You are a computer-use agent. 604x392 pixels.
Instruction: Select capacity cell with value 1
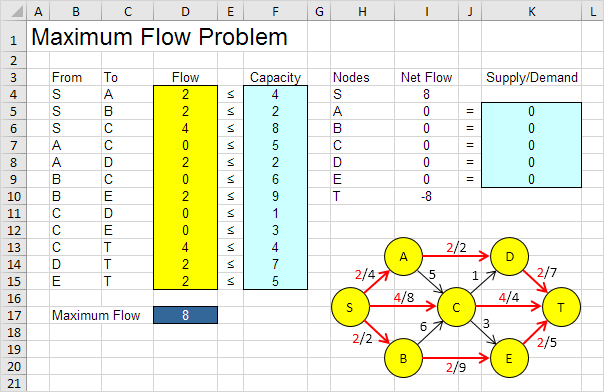tap(275, 213)
